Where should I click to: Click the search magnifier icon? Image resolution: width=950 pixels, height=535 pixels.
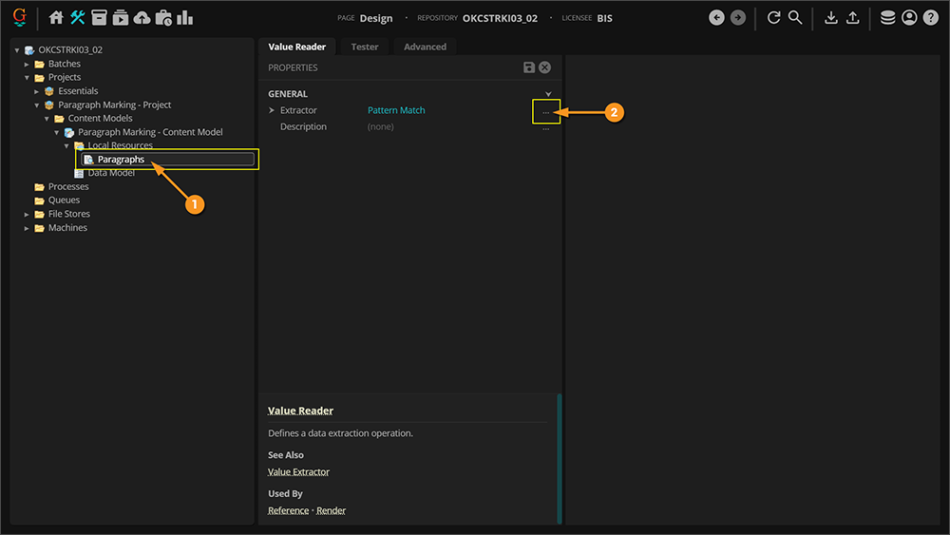click(x=795, y=18)
